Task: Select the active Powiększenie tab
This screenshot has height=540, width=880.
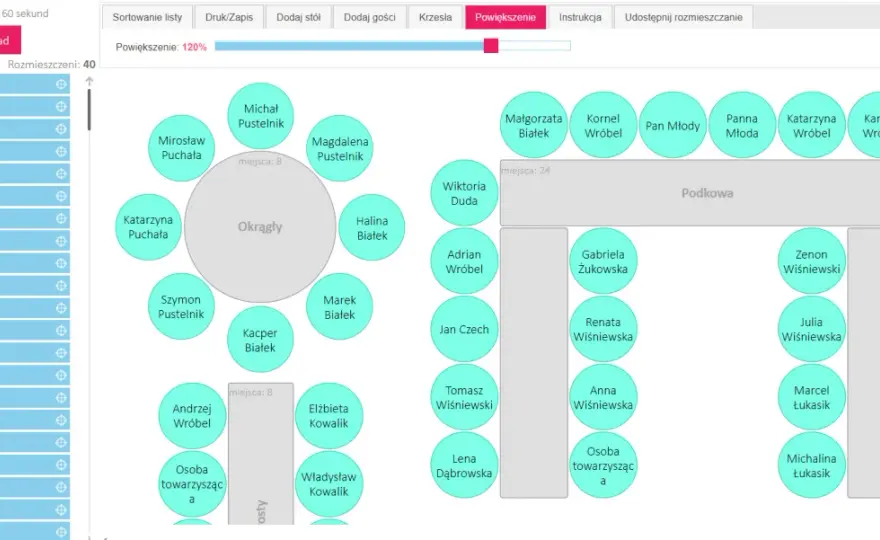Action: 505,17
